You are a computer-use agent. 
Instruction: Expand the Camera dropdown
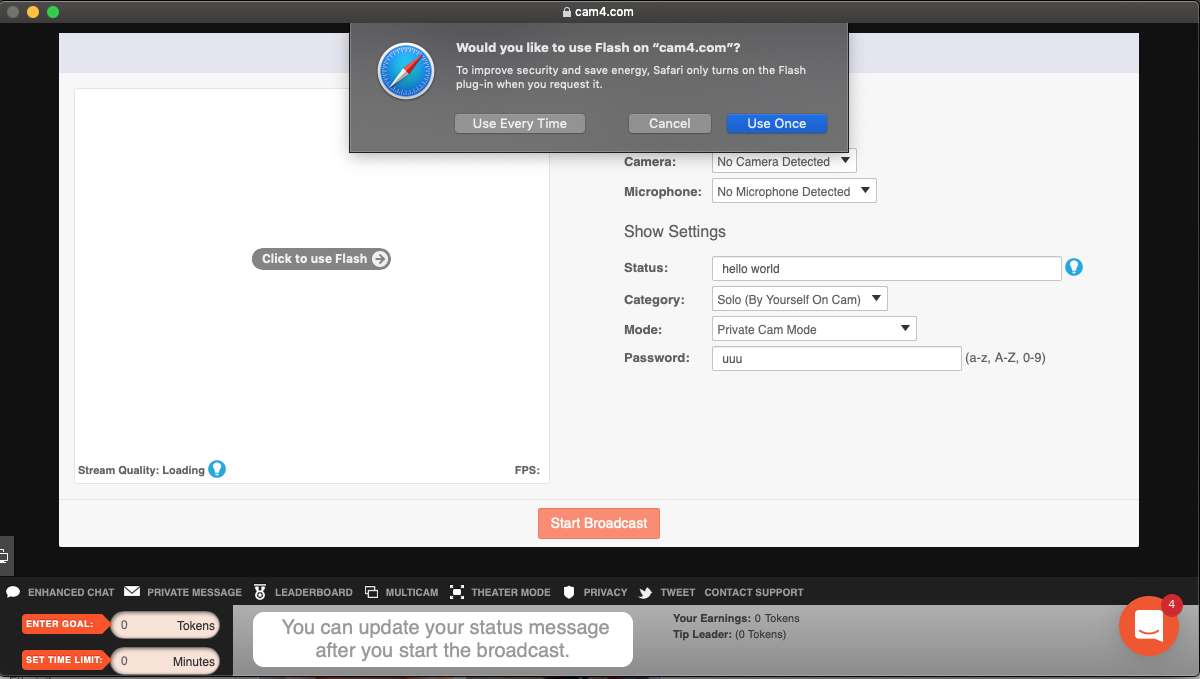point(784,161)
